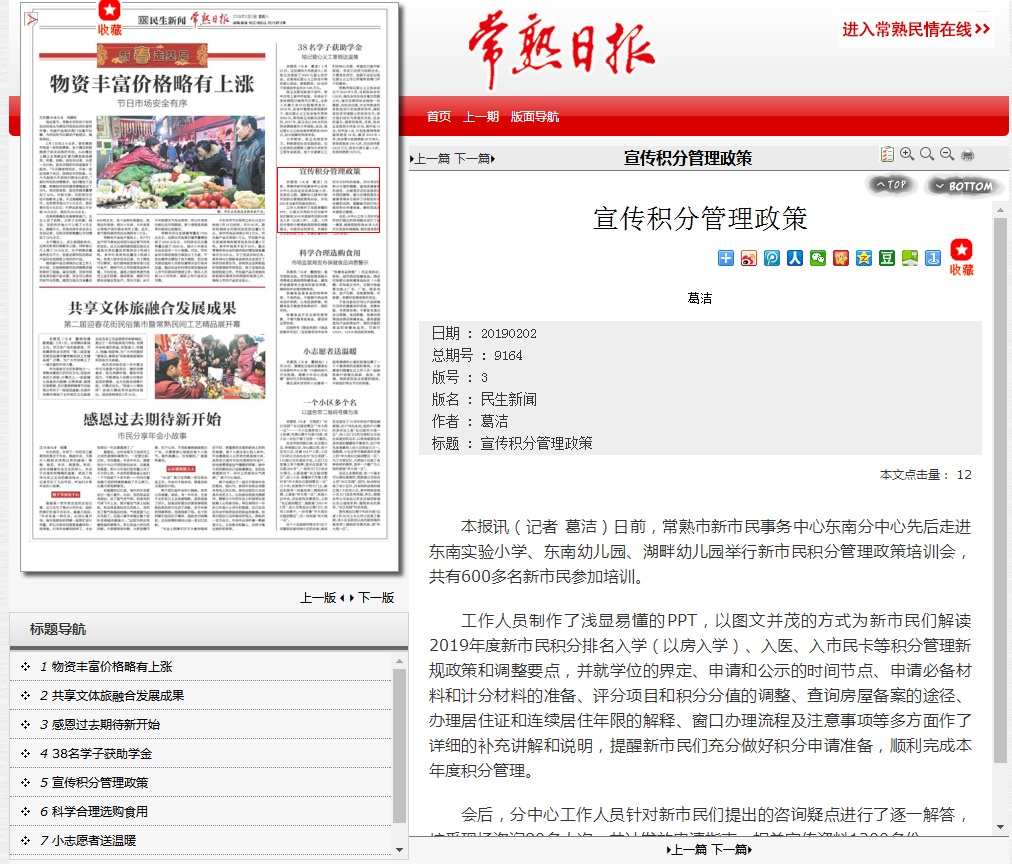Click the title list scrollbar down arrow
Screen dimensions: 1012x864
[x=400, y=850]
